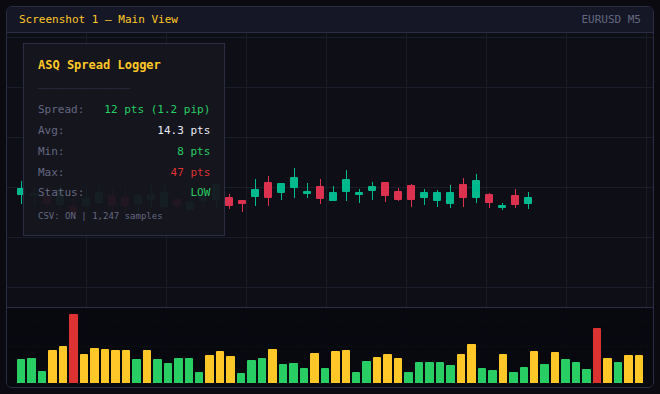Screen dimensions: 660x394
Task: Click the "47 pts" maximum value
Action: (x=190, y=172)
